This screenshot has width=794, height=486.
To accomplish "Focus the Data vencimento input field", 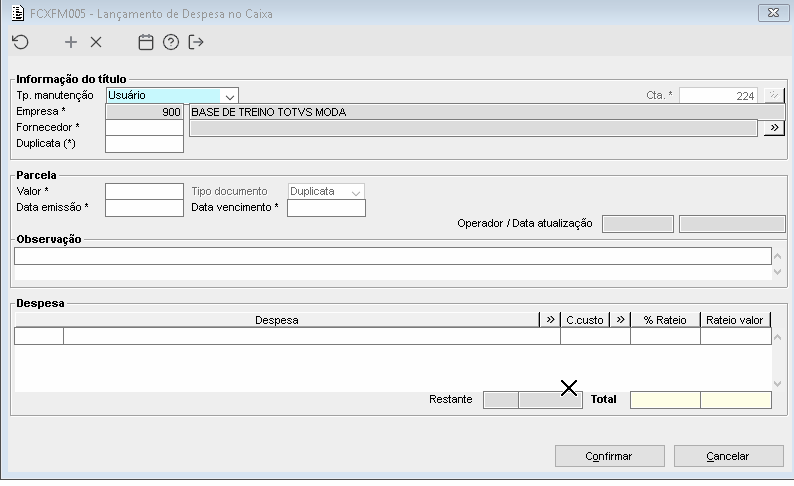I will click(x=326, y=208).
